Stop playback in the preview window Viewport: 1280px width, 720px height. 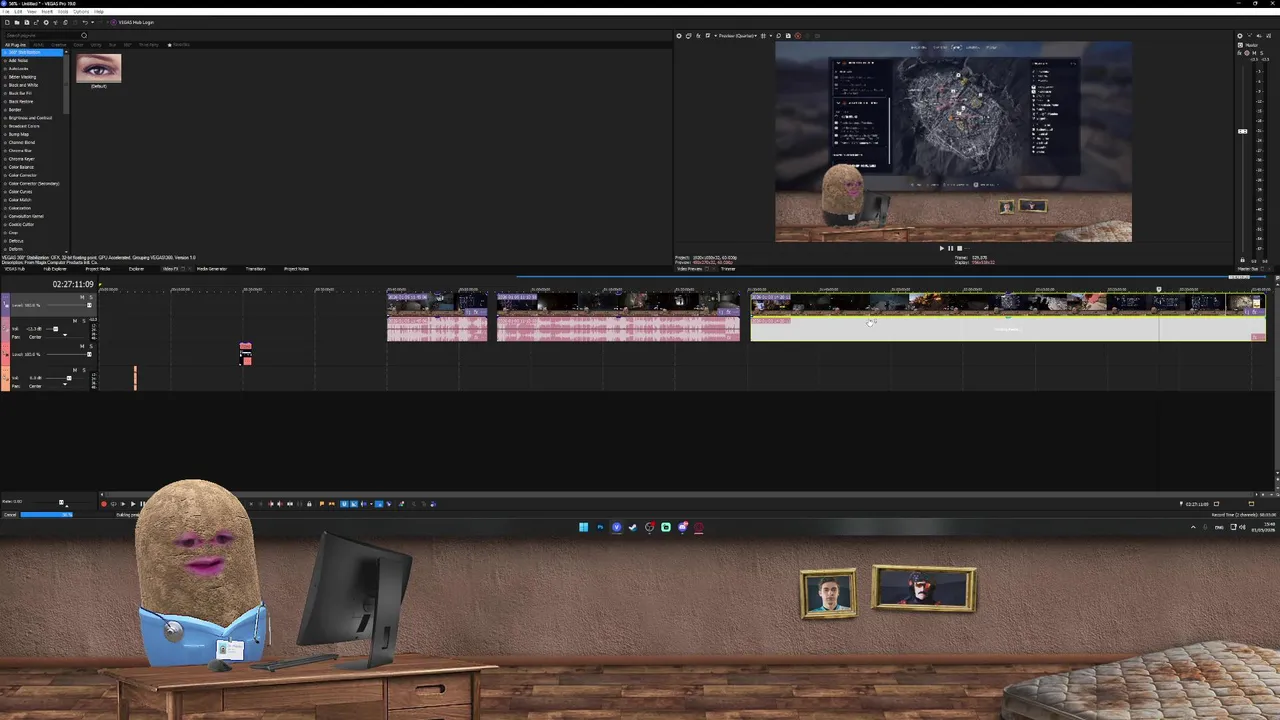point(959,248)
